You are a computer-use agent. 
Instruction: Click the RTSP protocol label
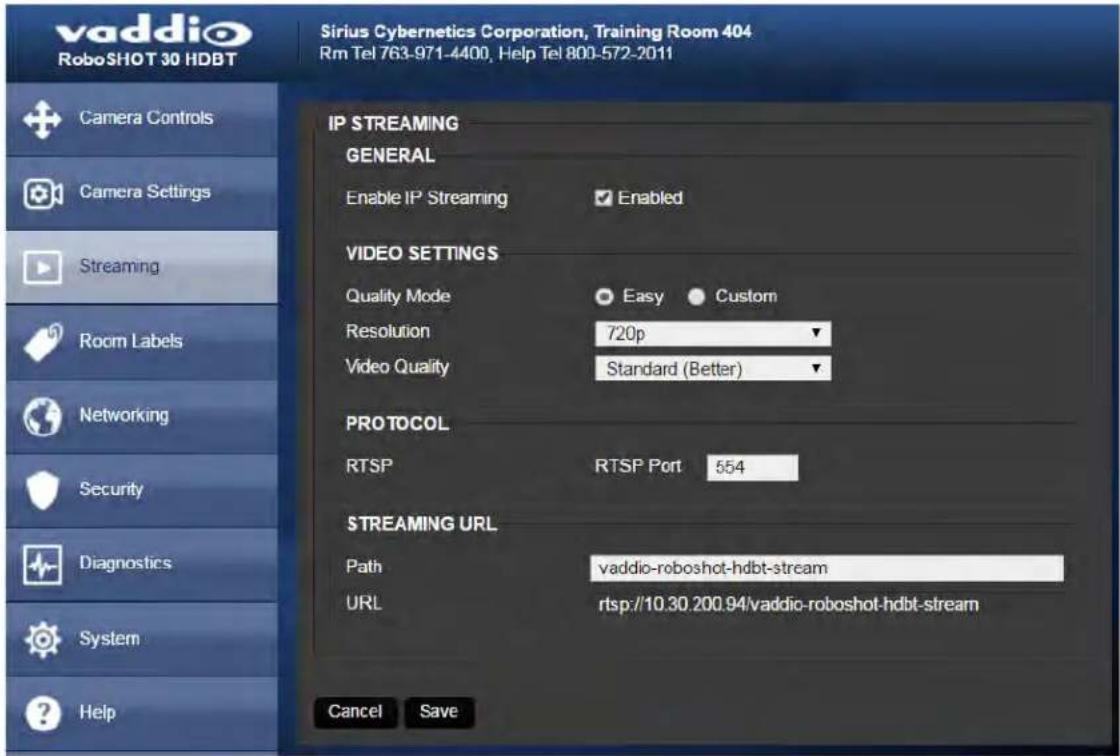coord(369,466)
